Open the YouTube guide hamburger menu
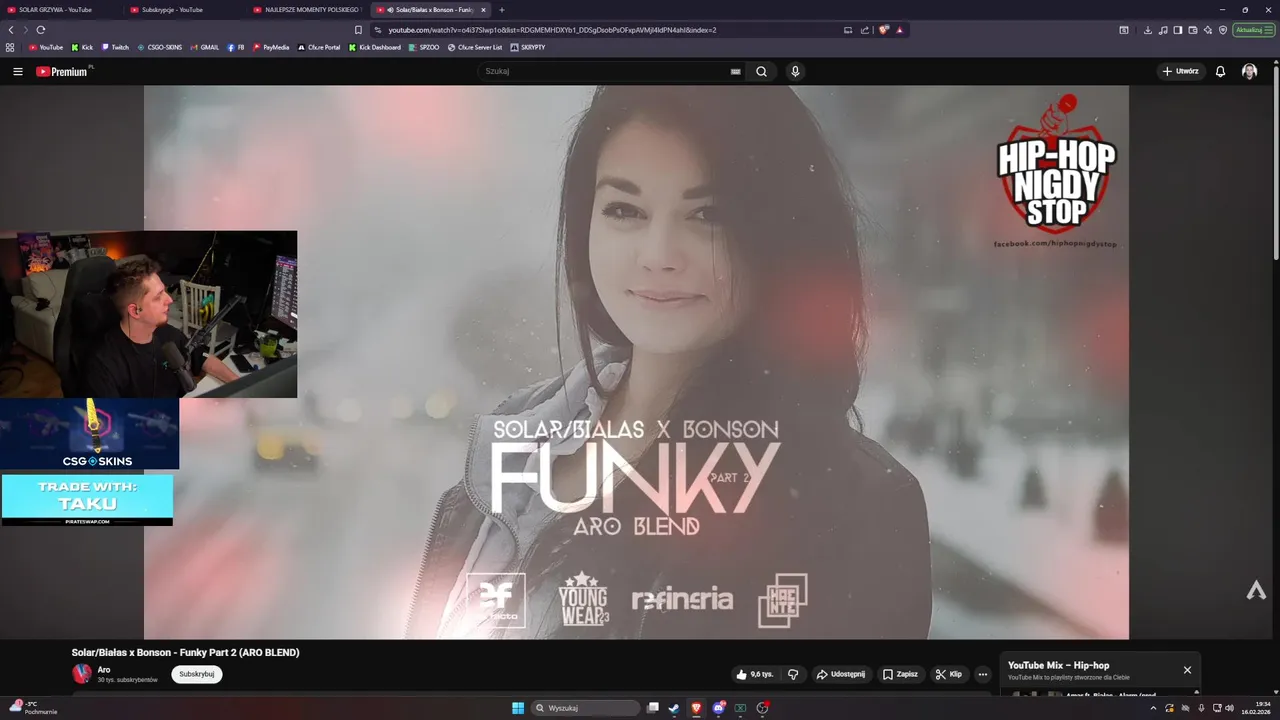The image size is (1280, 720). coord(17,71)
